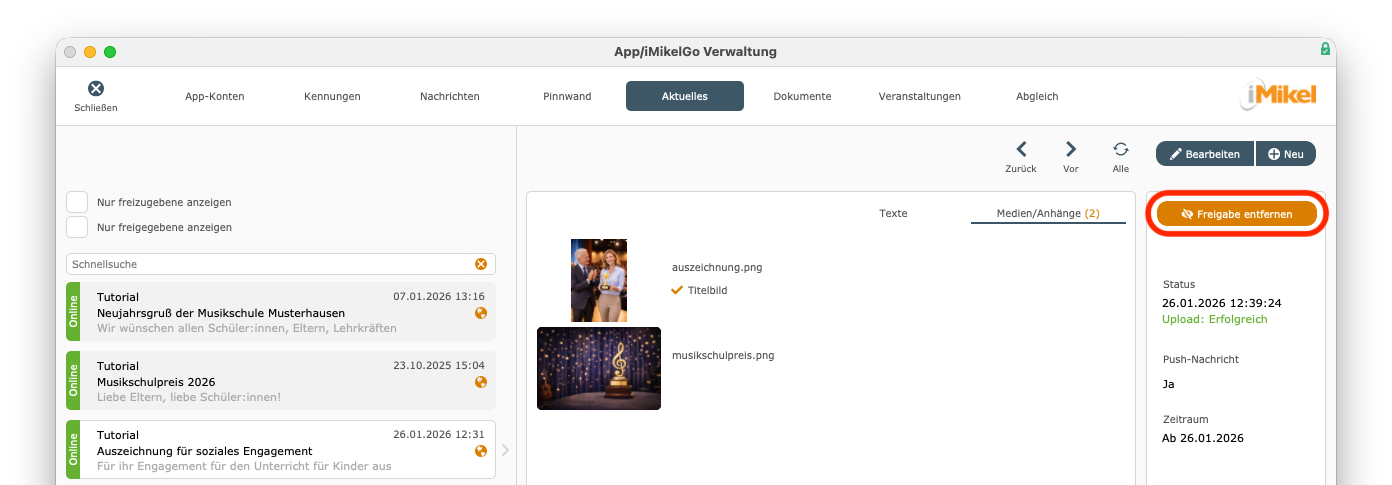Click the Zeitraum value 'Ab 26.01.2026'
1392x485 pixels.
[1203, 438]
